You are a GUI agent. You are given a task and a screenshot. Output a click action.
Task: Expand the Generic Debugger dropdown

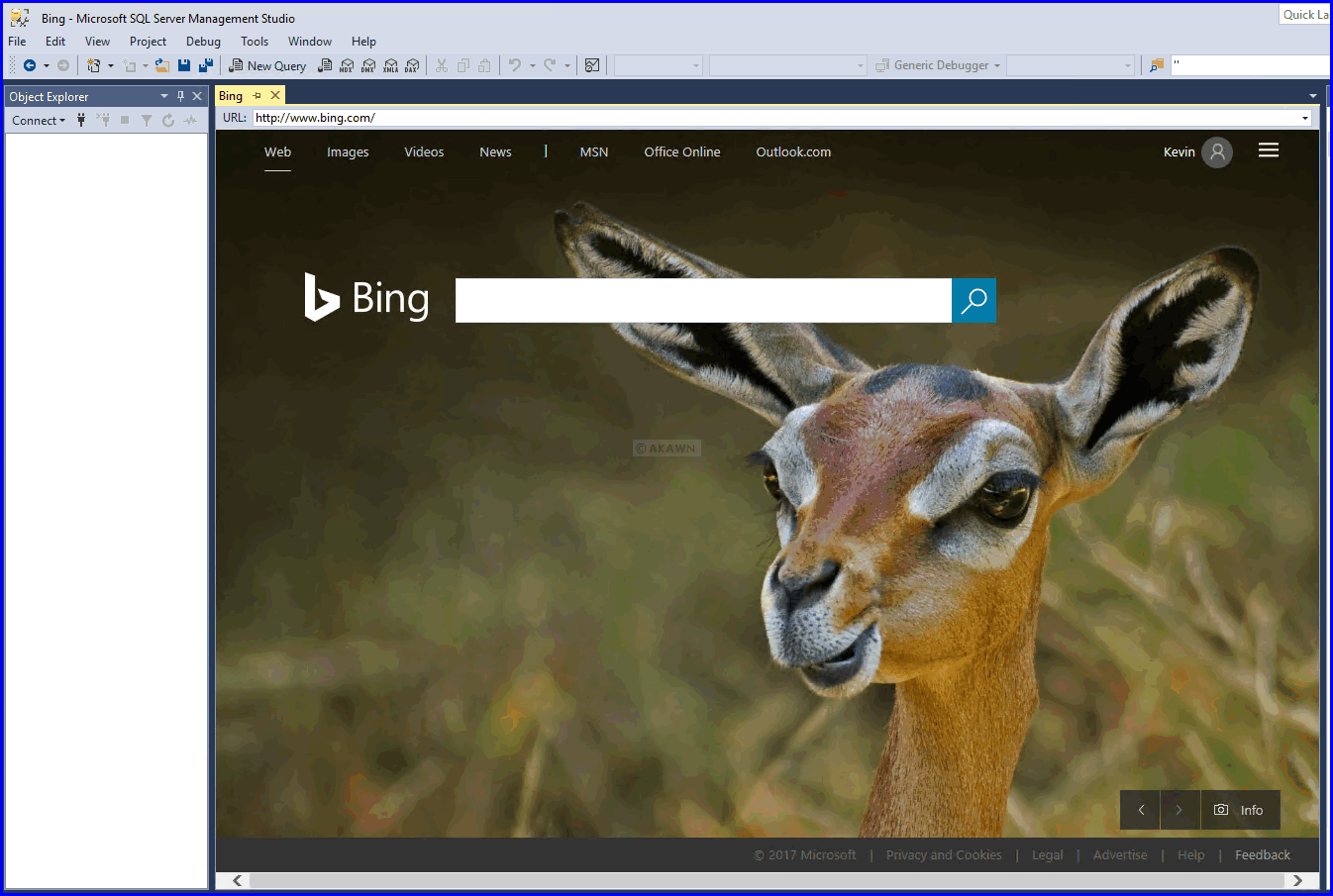[997, 65]
